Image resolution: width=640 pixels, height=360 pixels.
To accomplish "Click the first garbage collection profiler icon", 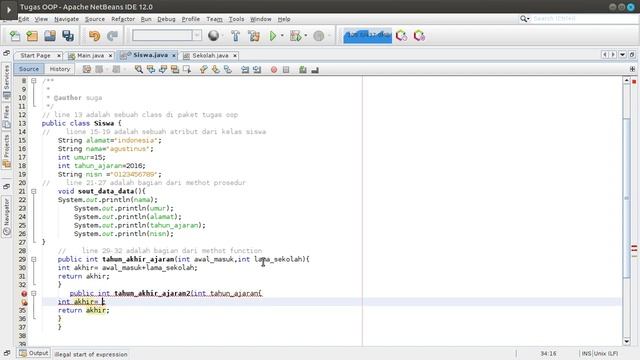I will 402,36.
